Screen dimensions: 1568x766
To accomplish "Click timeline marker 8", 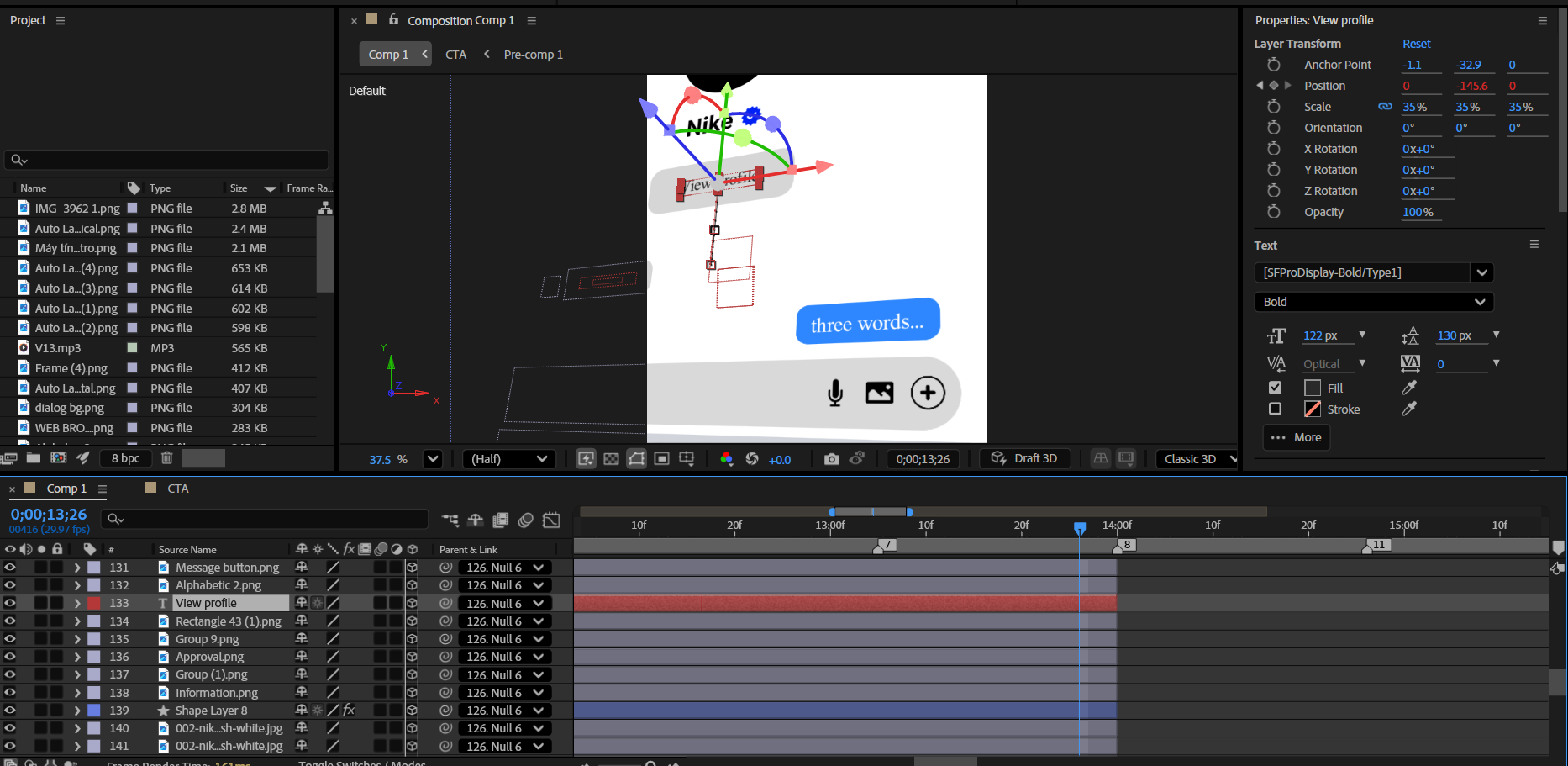I will [x=1126, y=545].
